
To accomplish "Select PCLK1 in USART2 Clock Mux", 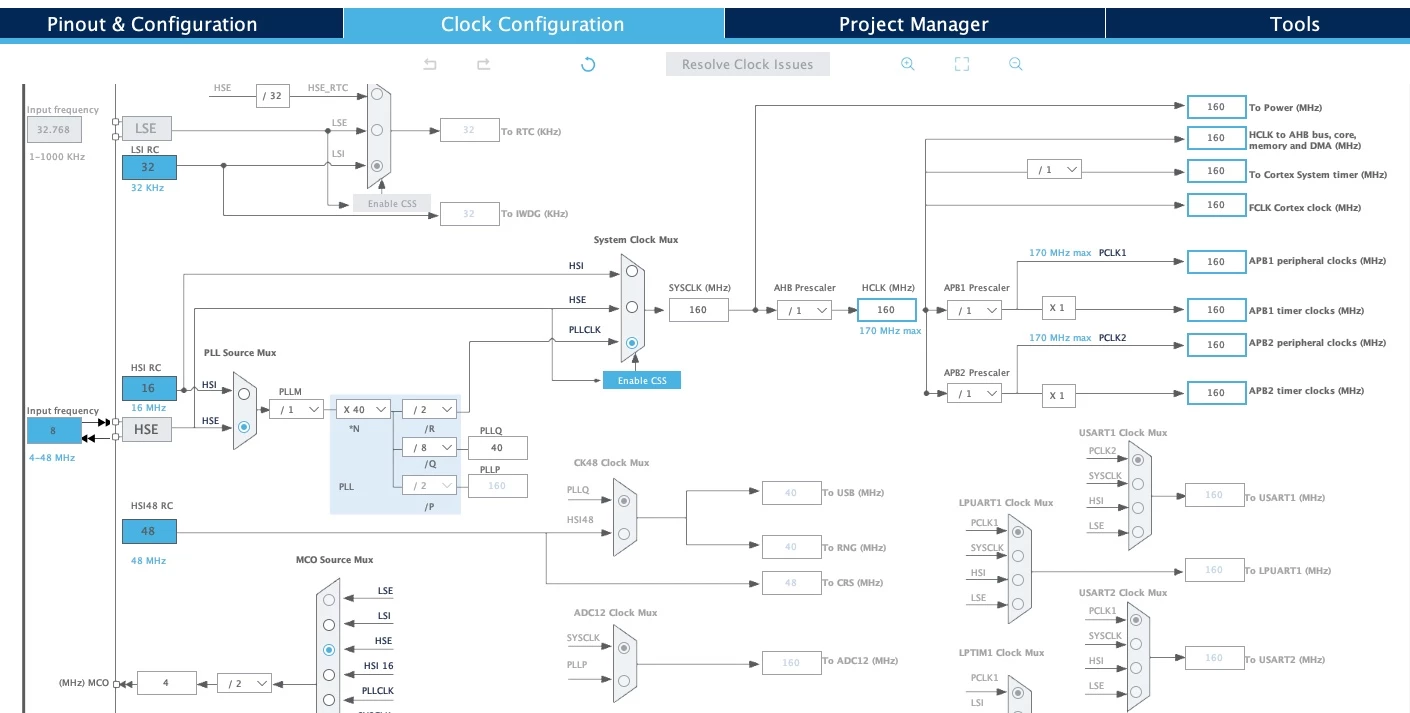I will click(x=1136, y=619).
